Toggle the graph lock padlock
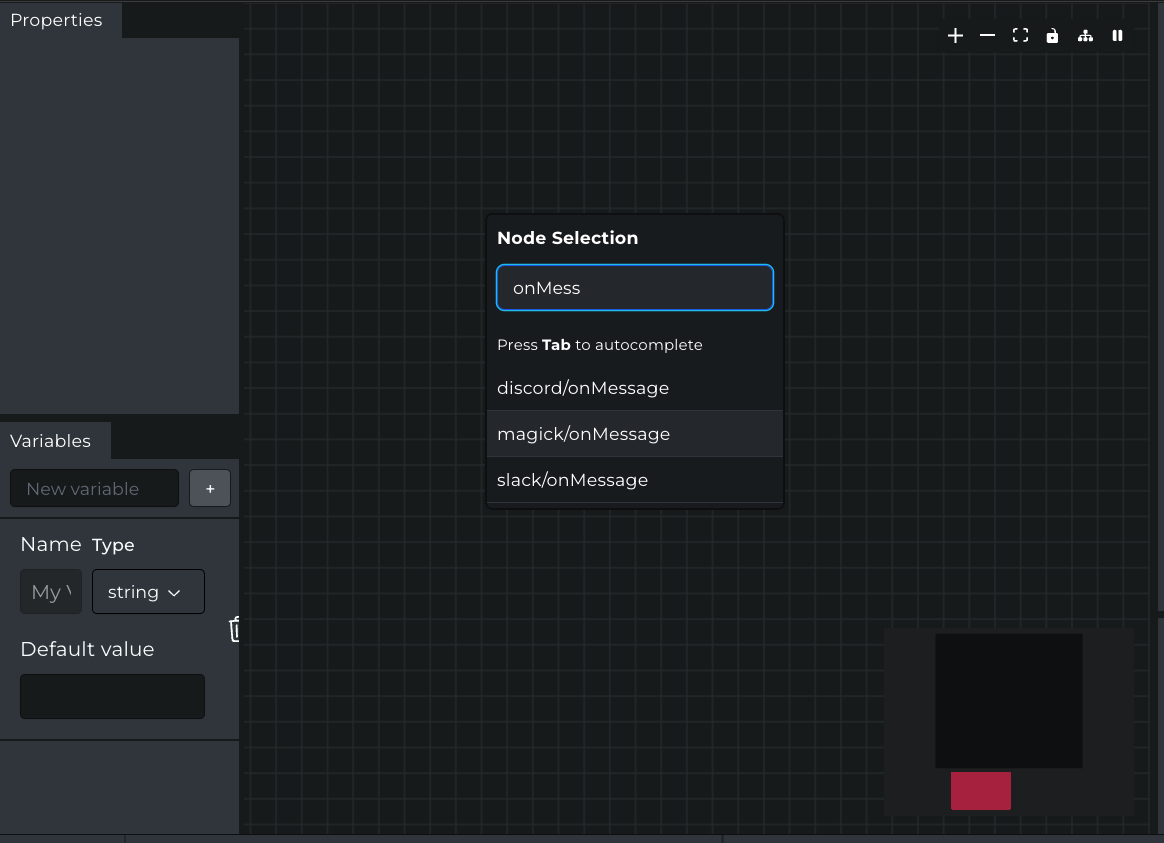This screenshot has height=843, width=1164. (x=1052, y=35)
